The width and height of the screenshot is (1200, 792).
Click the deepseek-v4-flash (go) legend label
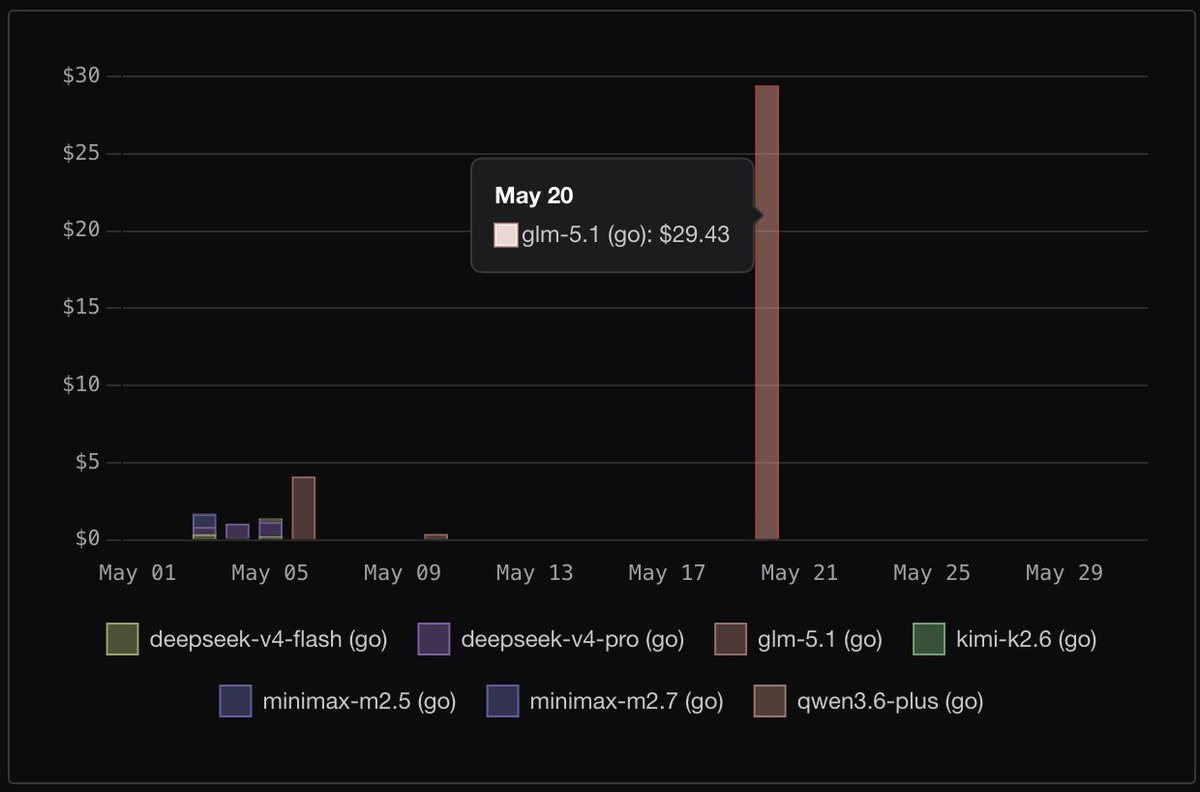[268, 640]
